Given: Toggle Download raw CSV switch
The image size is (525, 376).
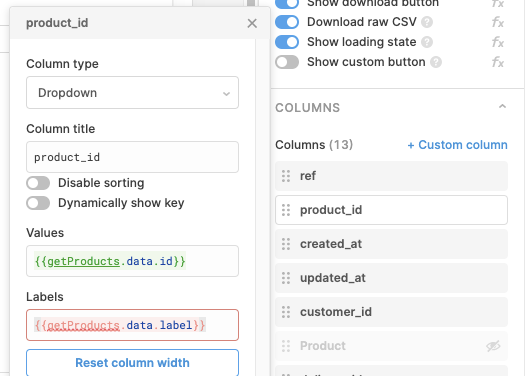Looking at the screenshot, I should (287, 22).
